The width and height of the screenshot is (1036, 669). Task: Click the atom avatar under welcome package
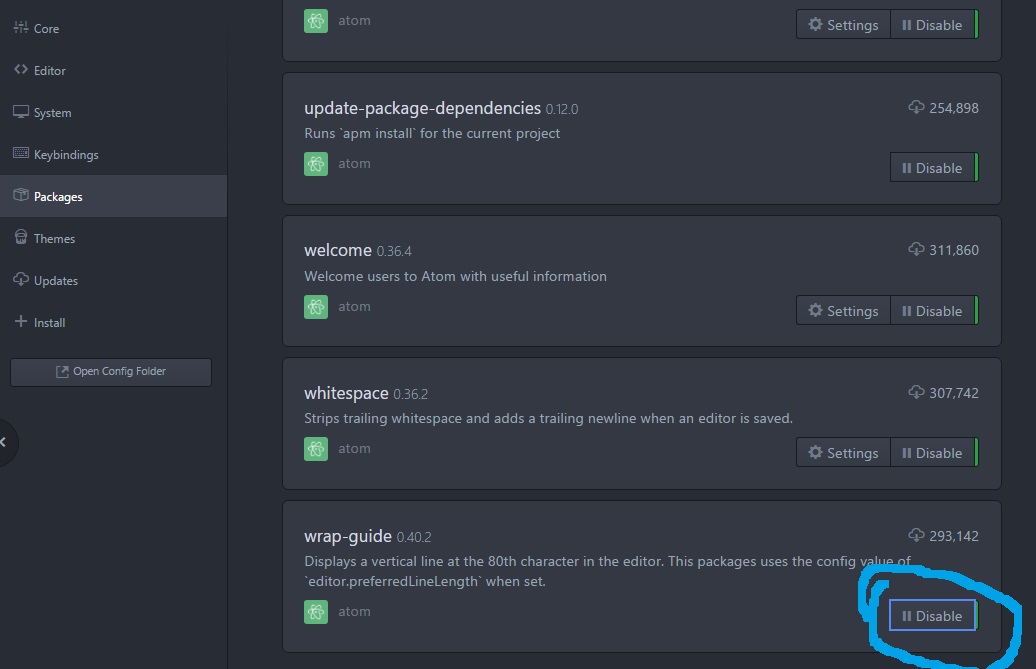coord(316,307)
